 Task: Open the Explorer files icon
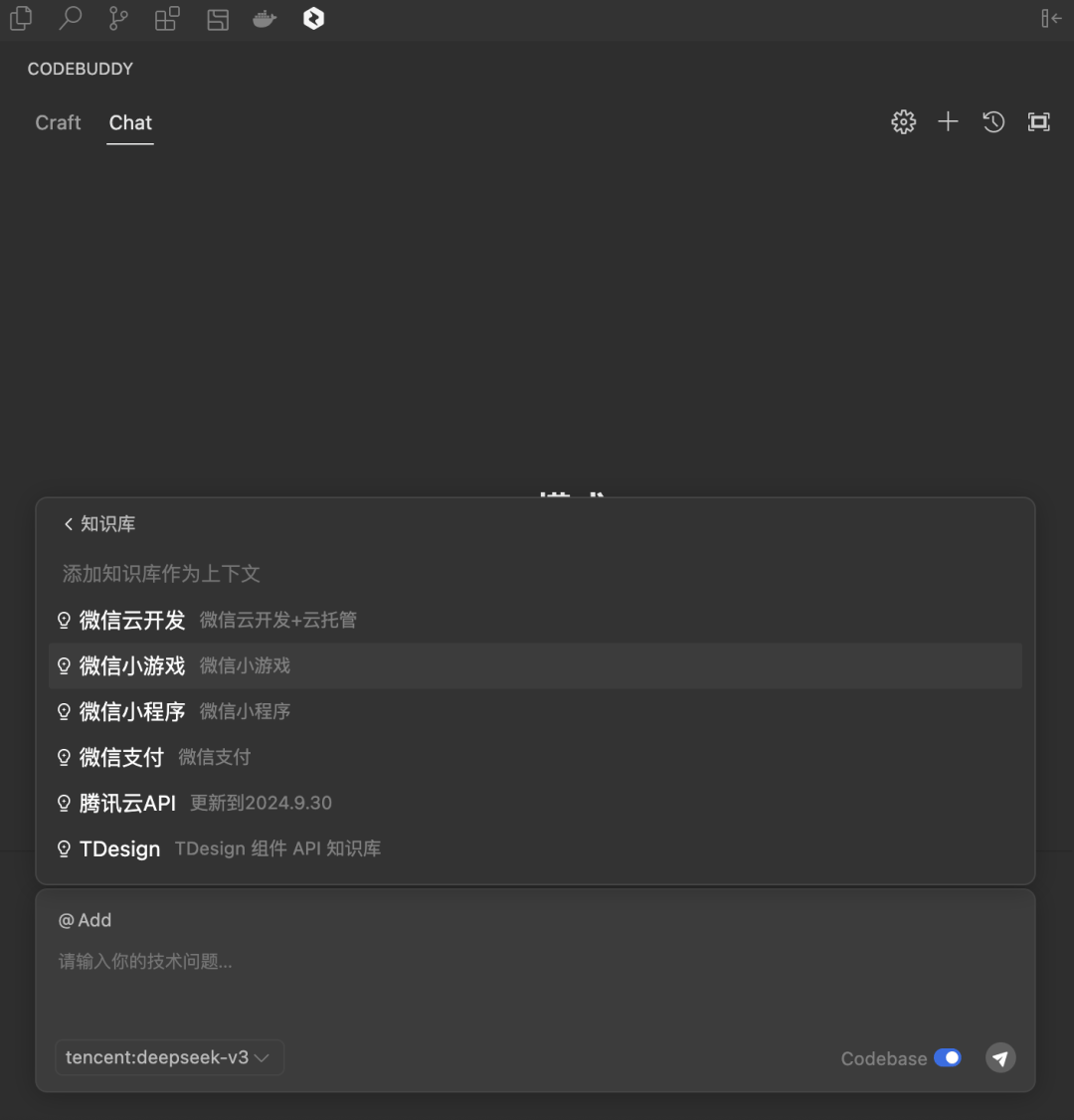(20, 18)
